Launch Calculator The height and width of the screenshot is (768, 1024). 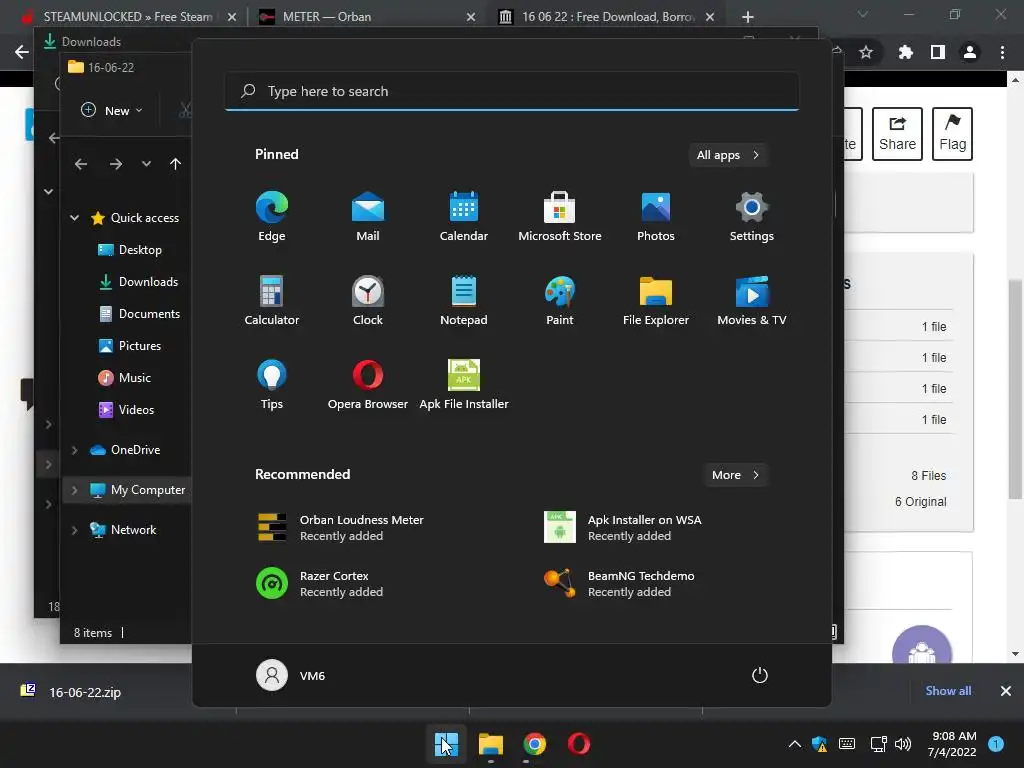pos(272,300)
